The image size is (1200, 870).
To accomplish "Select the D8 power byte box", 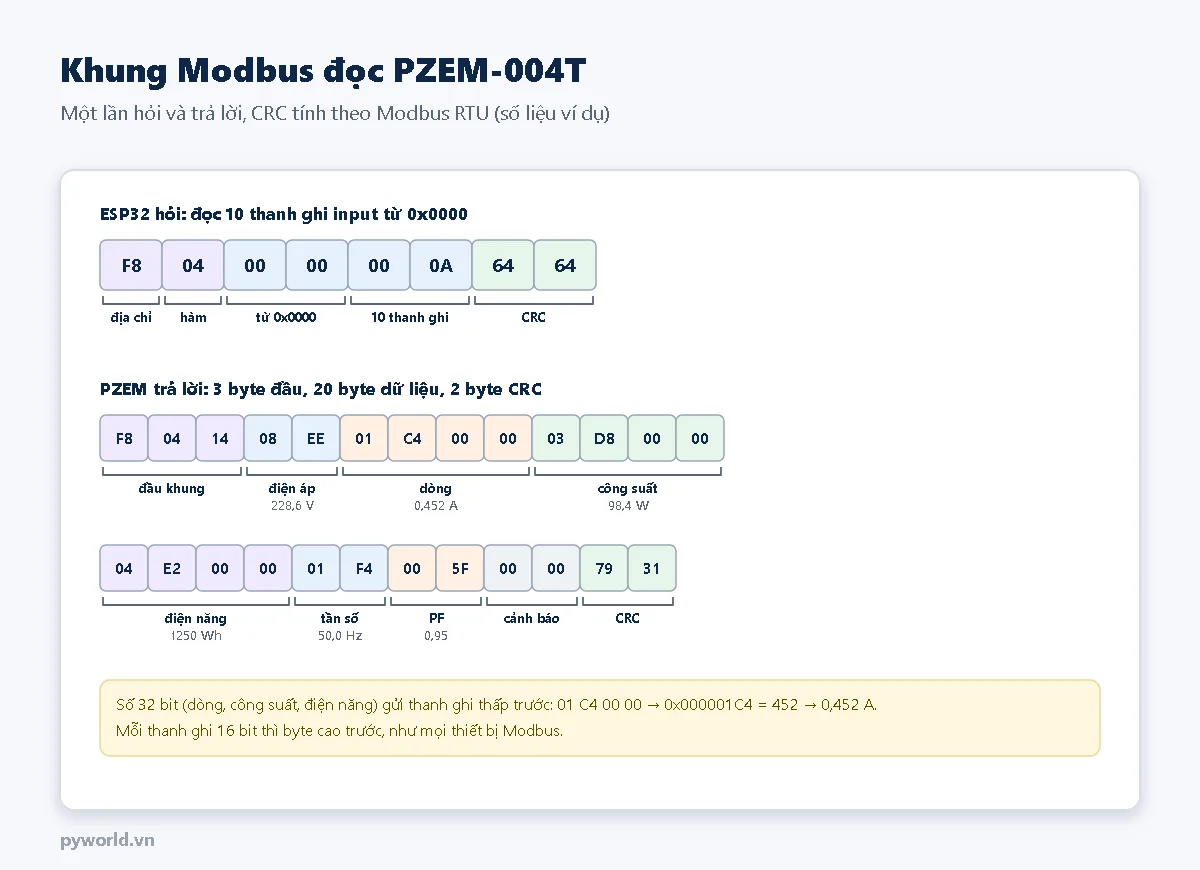I will pyautogui.click(x=604, y=438).
